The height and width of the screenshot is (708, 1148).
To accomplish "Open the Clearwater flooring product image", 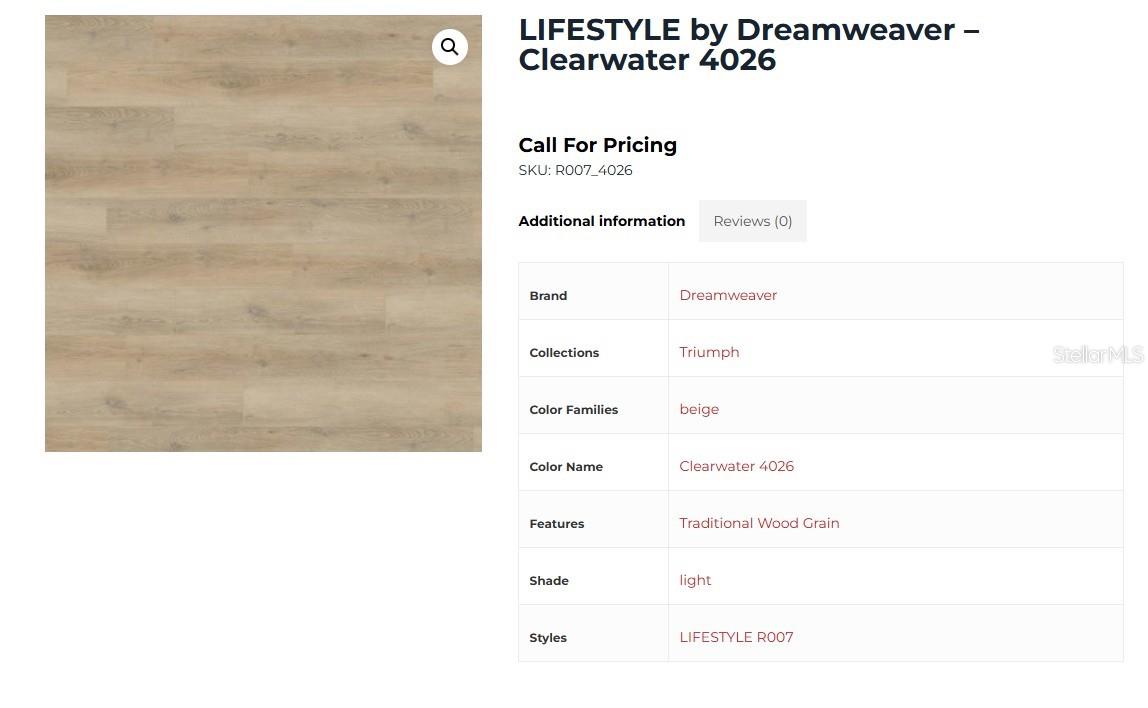I will [x=263, y=250].
